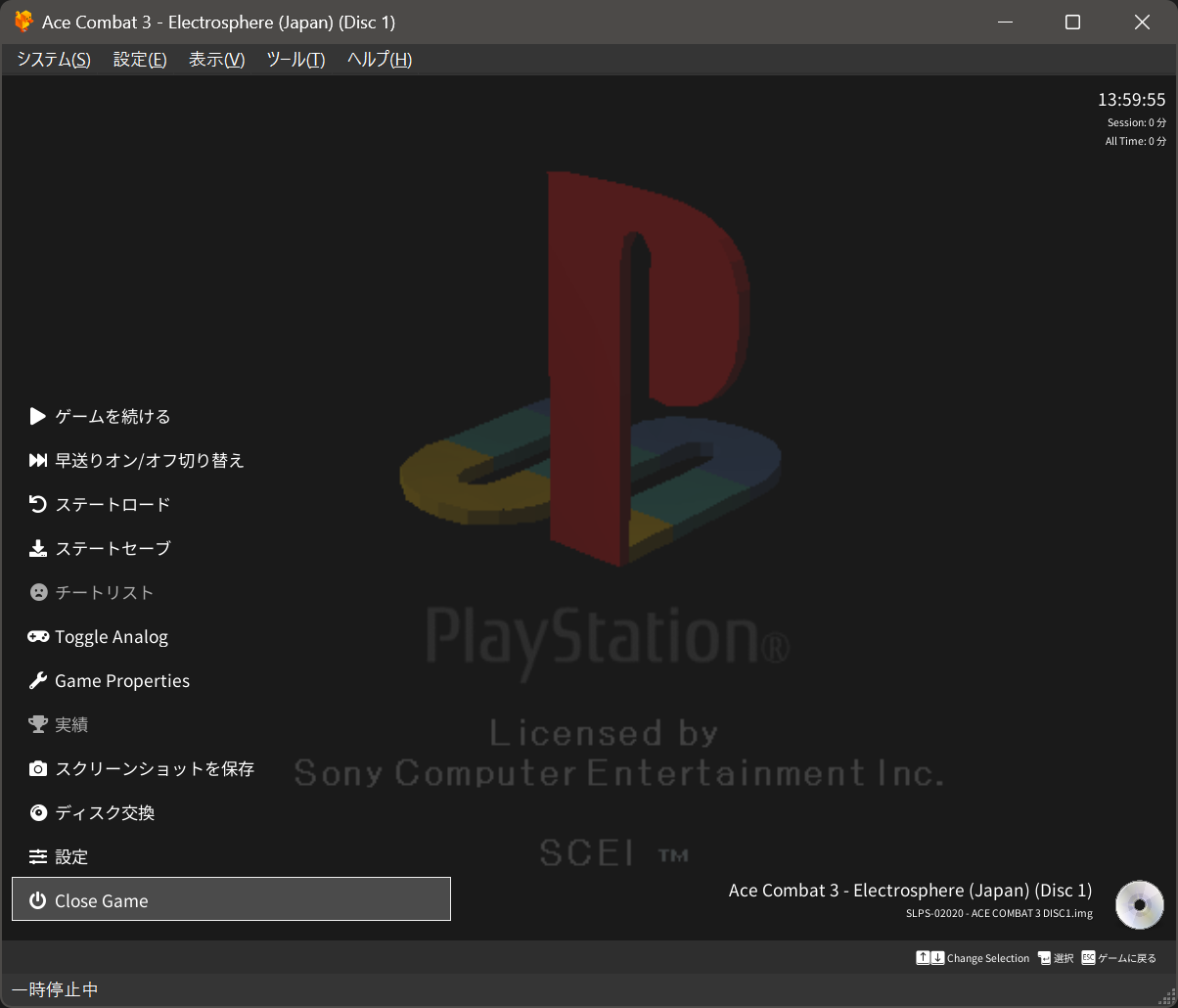Open the システム(S) menu
The width and height of the screenshot is (1178, 1008).
point(54,60)
